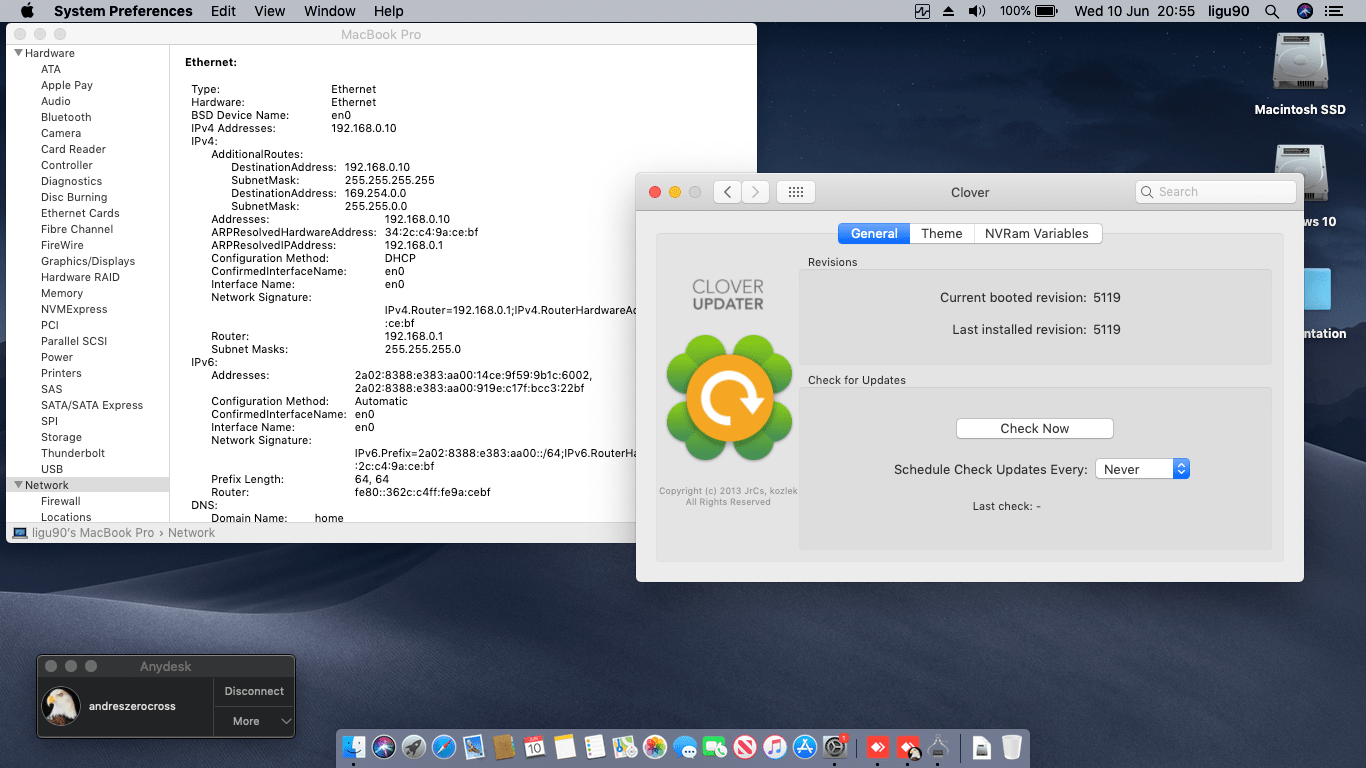
Task: Open System Information chip icon in Dock
Action: pyautogui.click(x=938, y=747)
